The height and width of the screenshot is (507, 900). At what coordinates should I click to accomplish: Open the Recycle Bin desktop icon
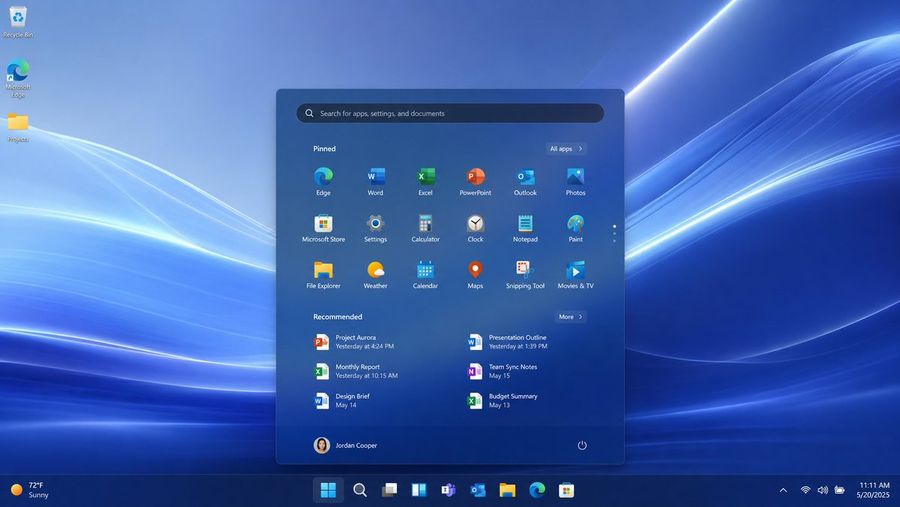(x=18, y=23)
